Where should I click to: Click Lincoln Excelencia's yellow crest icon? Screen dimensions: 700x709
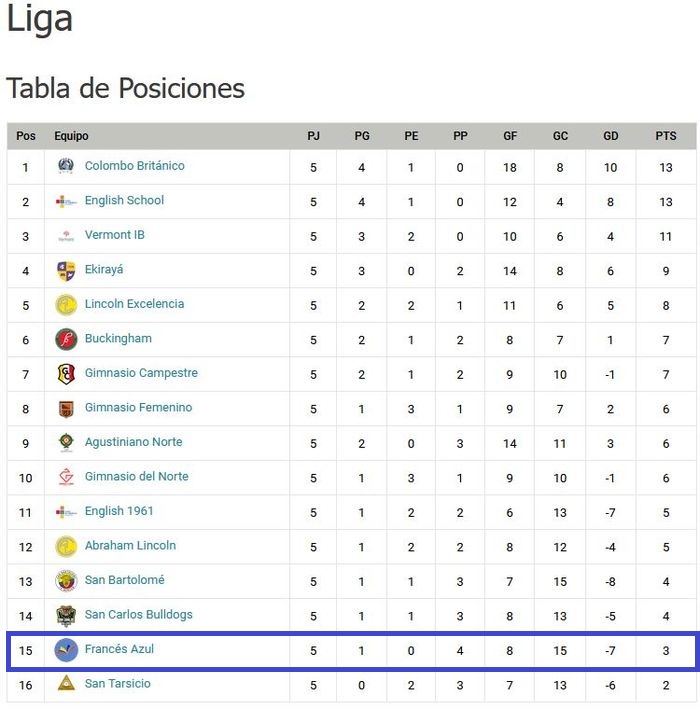pos(66,304)
